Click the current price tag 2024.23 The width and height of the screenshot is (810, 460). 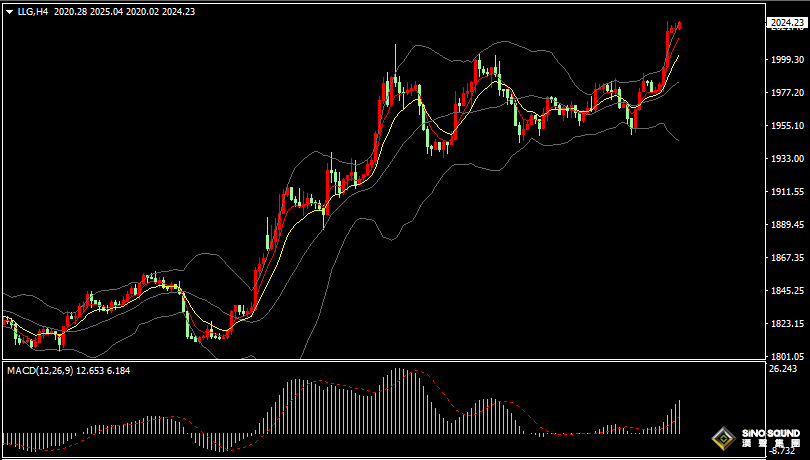(x=784, y=22)
